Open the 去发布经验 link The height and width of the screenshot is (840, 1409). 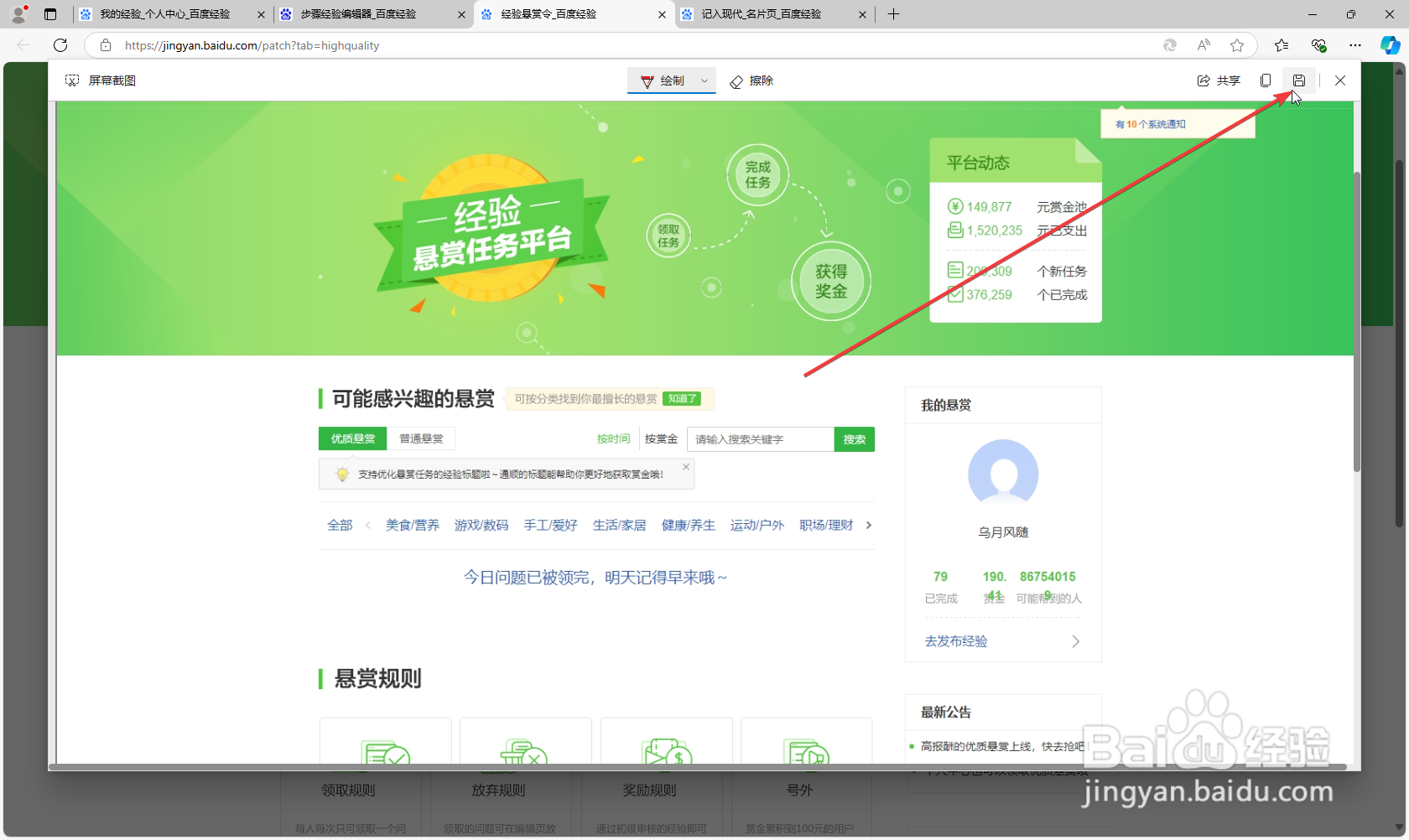pyautogui.click(x=956, y=641)
